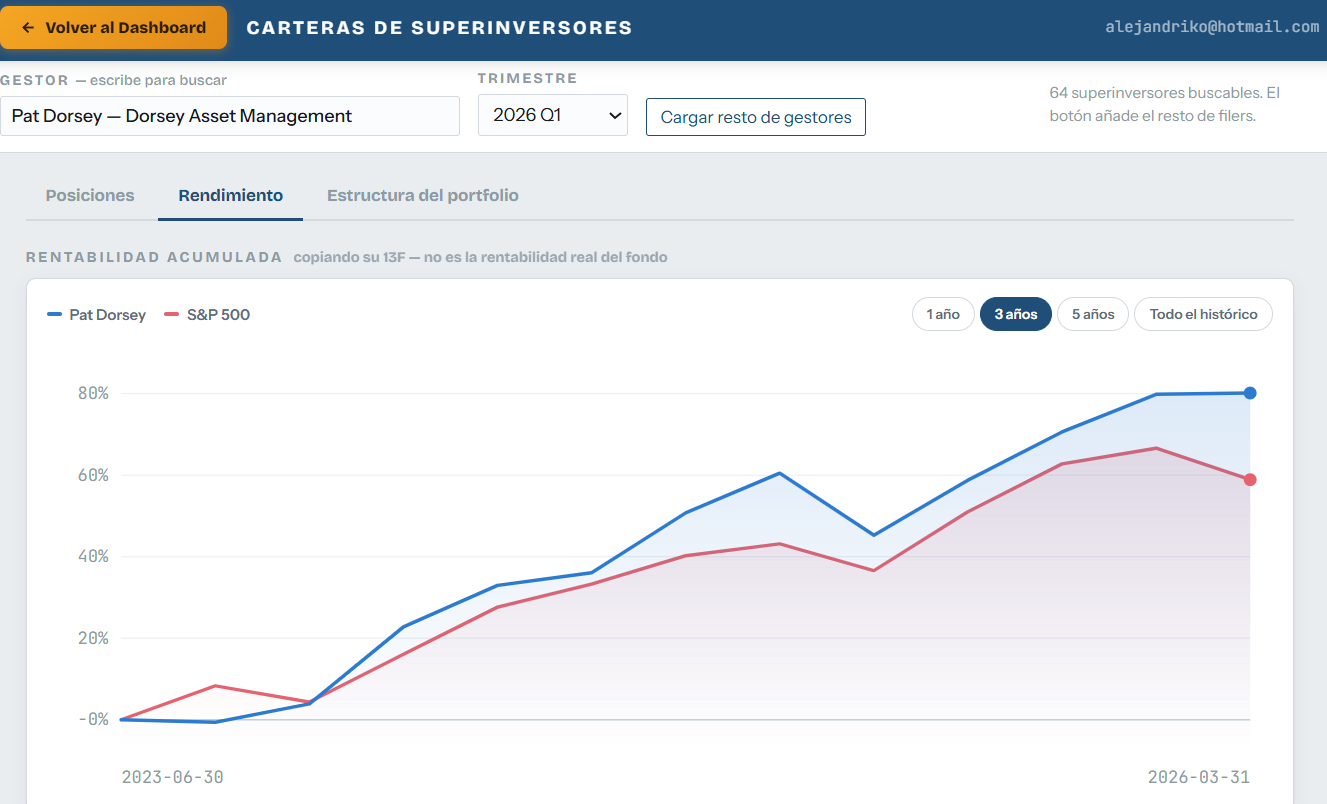Click the Carteras de Superinversores title
1327x804 pixels.
click(440, 28)
